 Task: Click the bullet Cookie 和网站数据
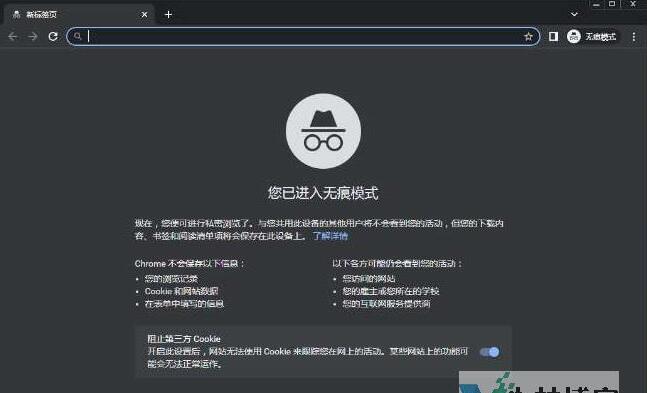coord(181,291)
